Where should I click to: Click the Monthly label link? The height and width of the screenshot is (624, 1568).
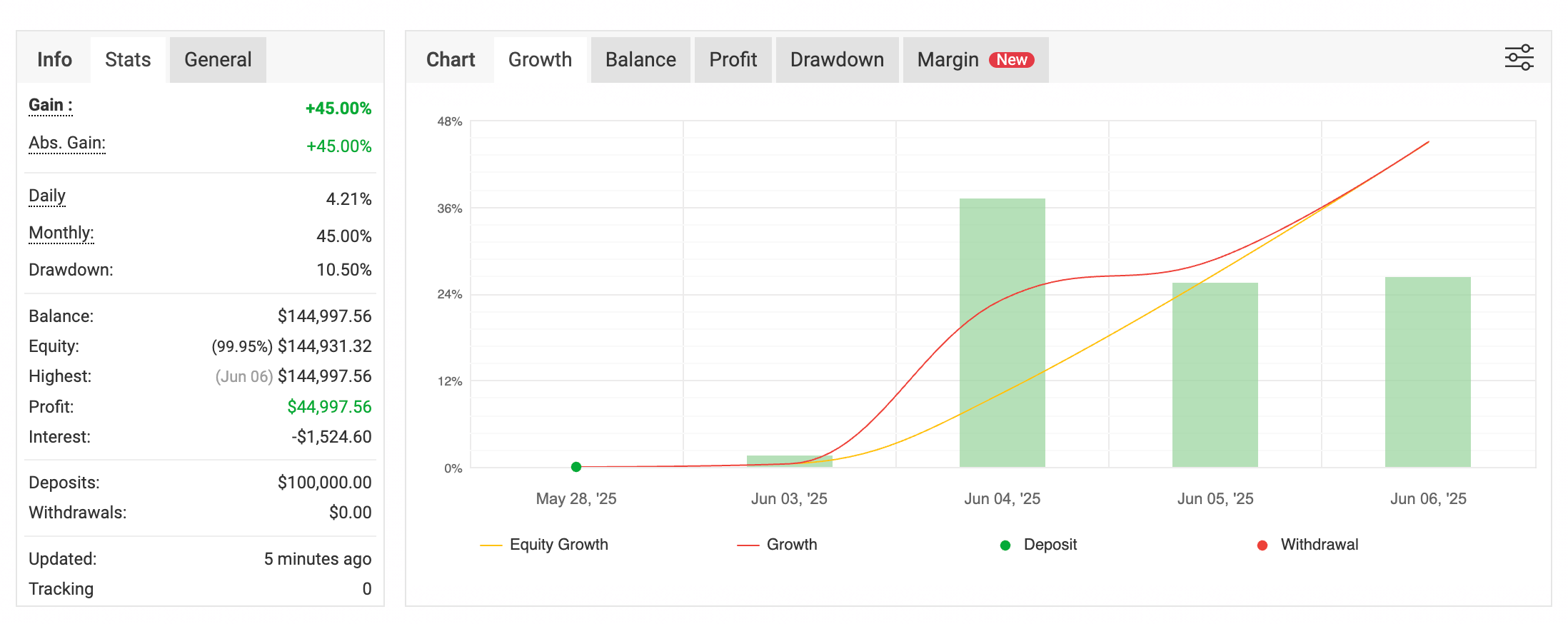[61, 233]
